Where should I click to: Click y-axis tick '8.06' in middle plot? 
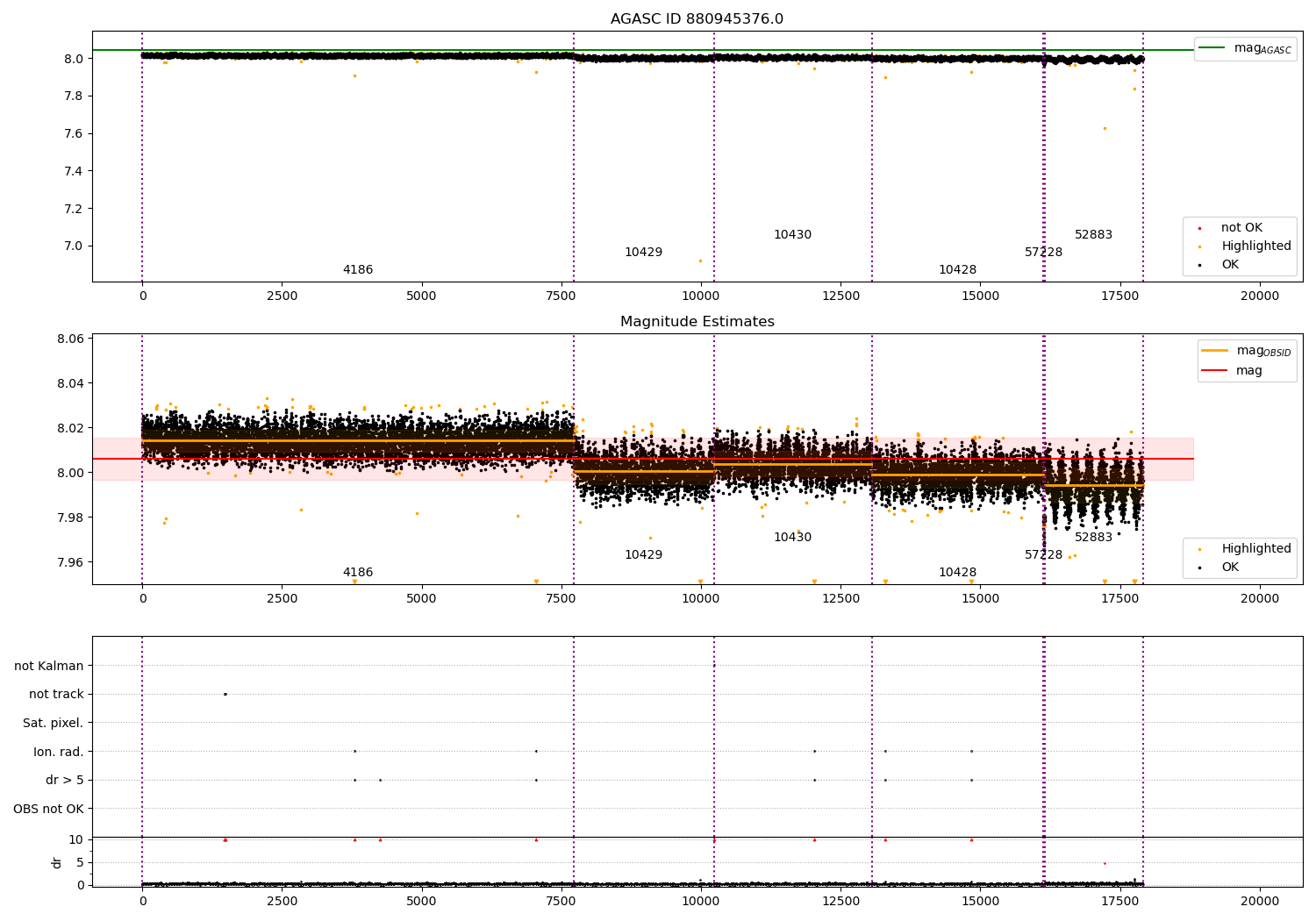pyautogui.click(x=70, y=339)
